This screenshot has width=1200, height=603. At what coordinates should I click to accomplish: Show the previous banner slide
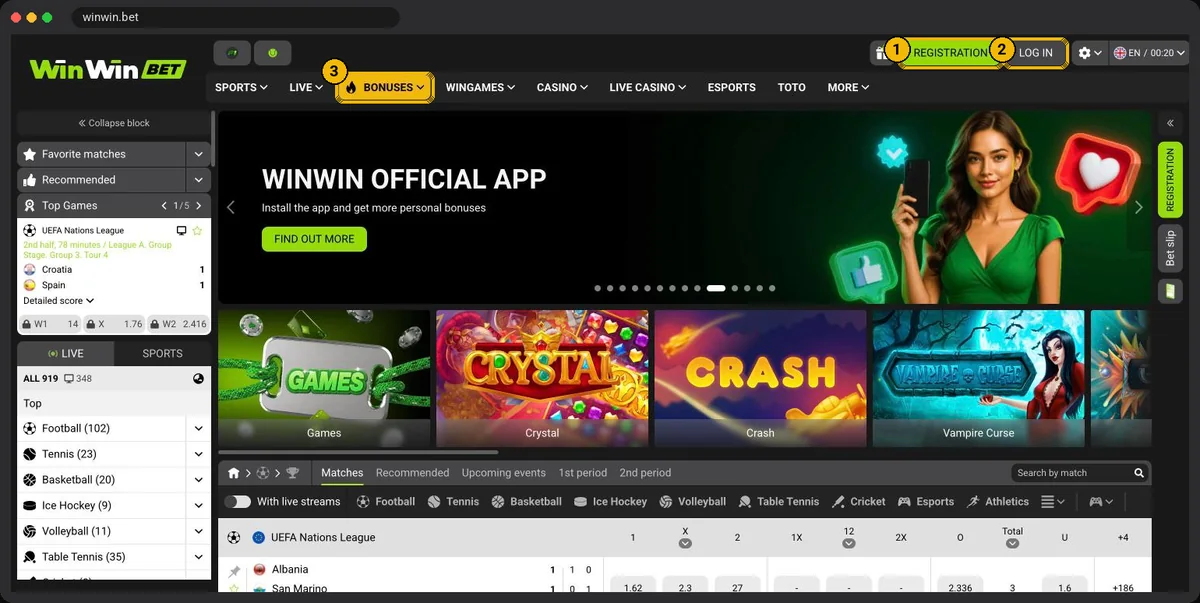point(231,207)
